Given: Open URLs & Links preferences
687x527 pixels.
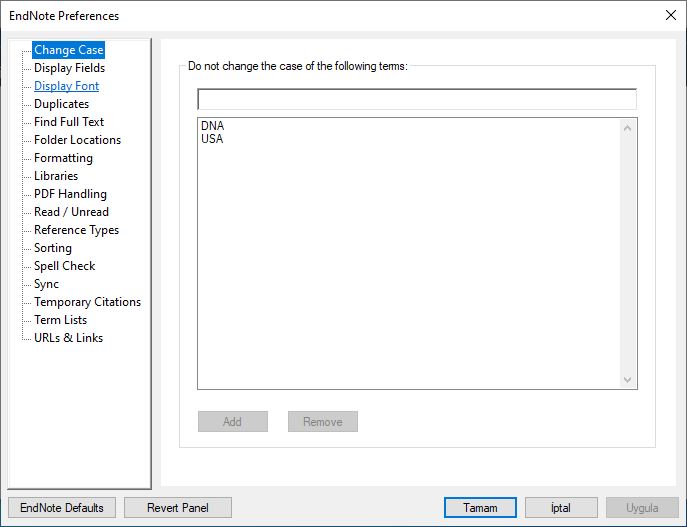Looking at the screenshot, I should coord(68,337).
